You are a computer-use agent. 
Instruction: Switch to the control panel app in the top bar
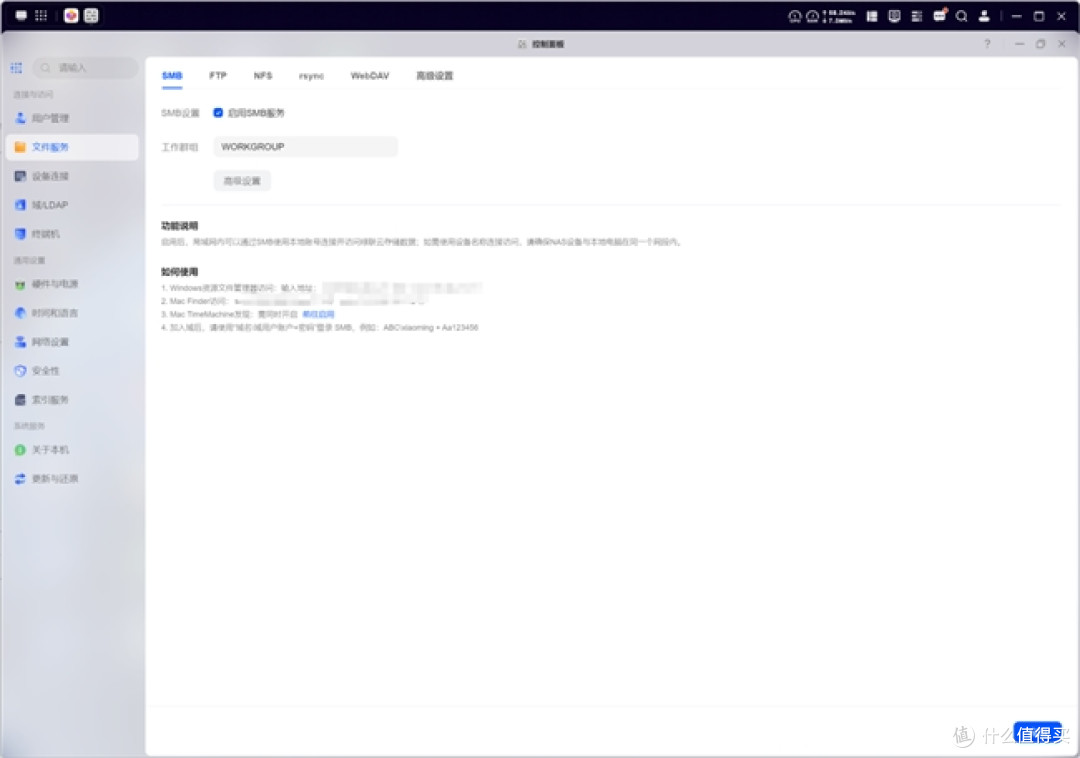point(91,15)
